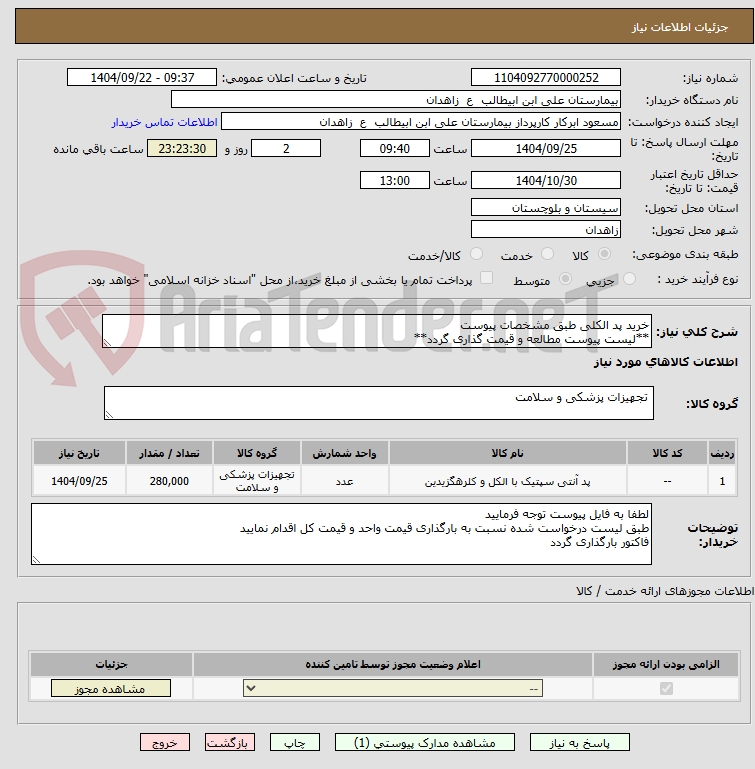Click the بازگشت back button
The image size is (755, 769).
[230, 743]
